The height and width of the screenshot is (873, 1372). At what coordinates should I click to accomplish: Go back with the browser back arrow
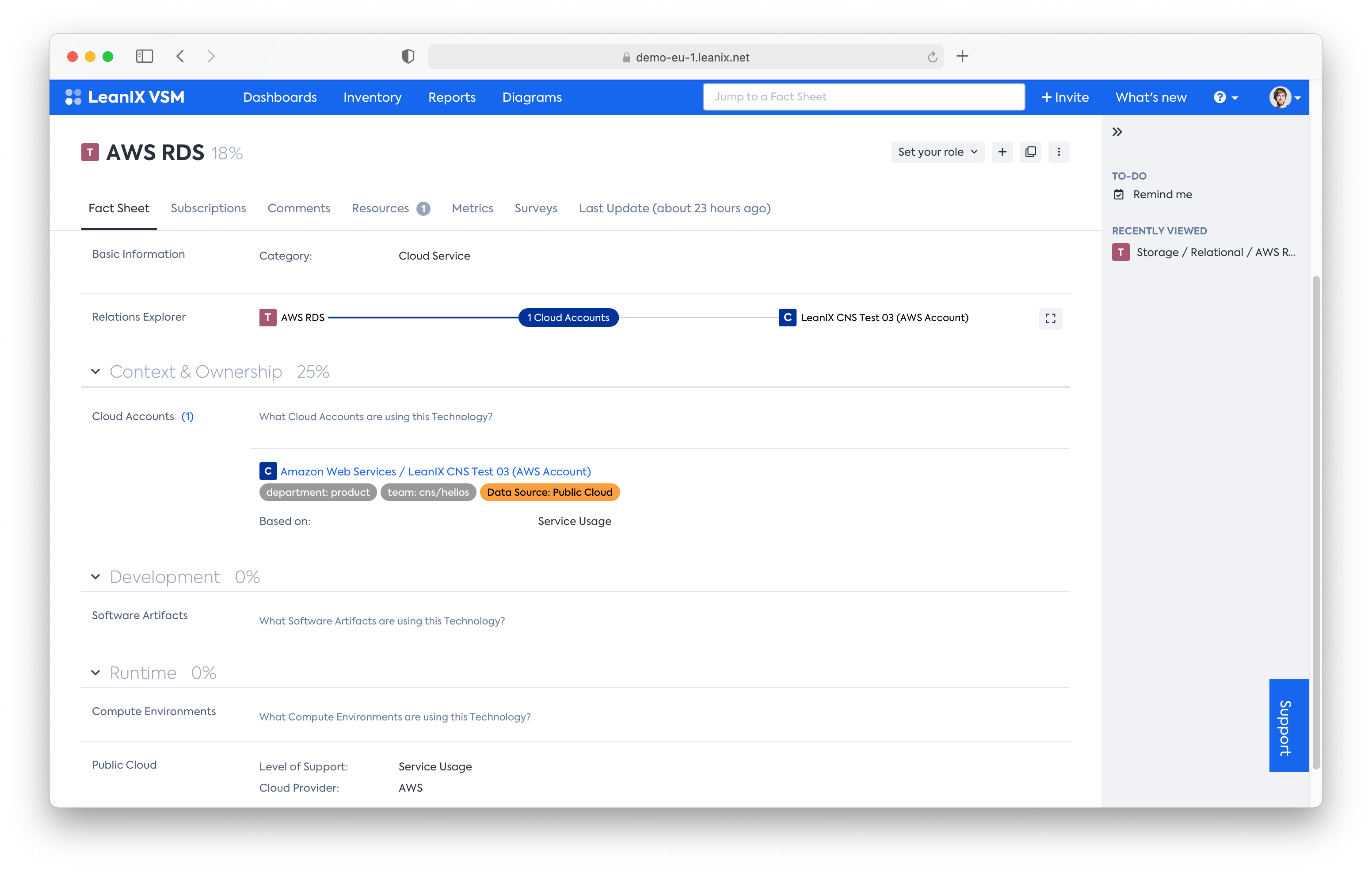click(180, 56)
